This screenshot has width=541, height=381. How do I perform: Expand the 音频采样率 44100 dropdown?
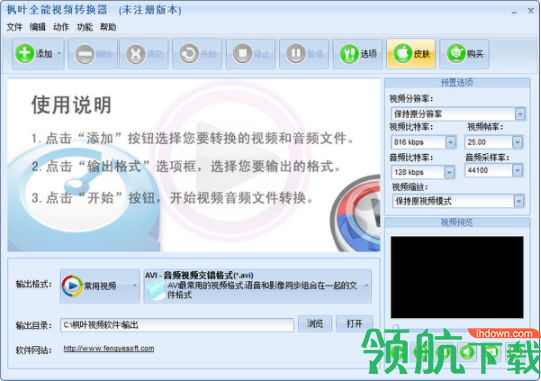tap(517, 170)
